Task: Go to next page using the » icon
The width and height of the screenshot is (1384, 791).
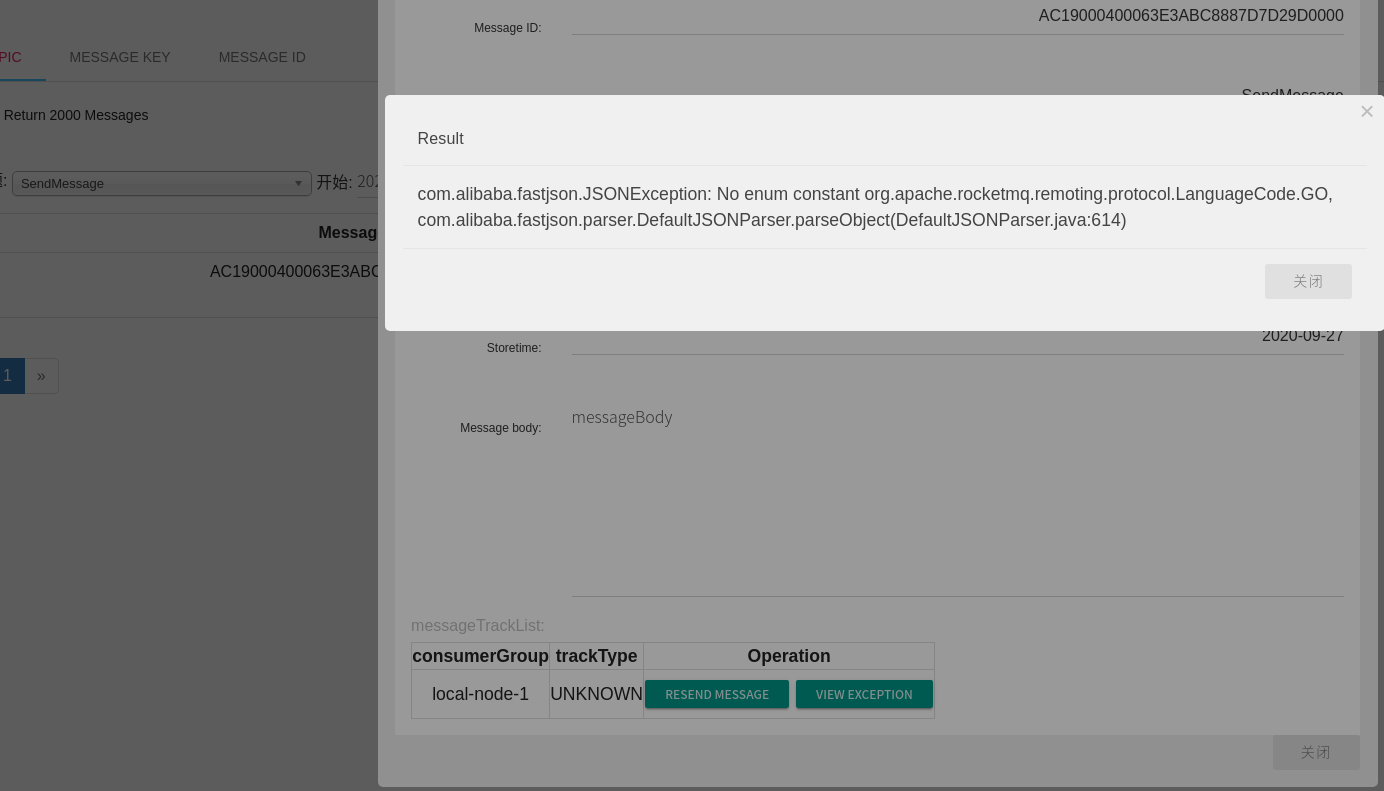Action: click(x=41, y=376)
